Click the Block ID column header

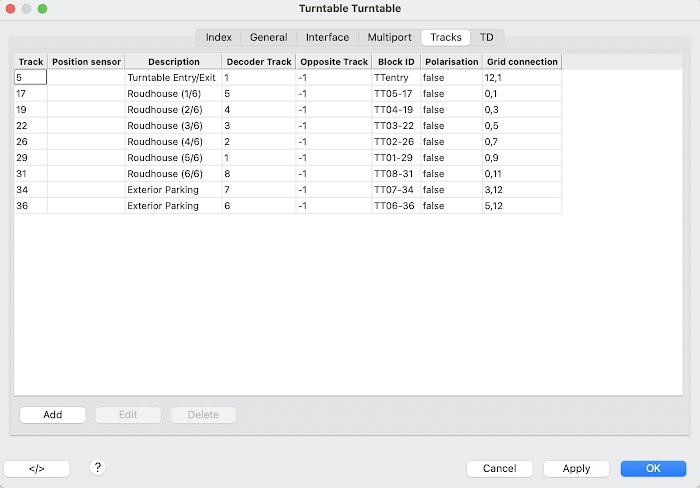[x=396, y=62]
